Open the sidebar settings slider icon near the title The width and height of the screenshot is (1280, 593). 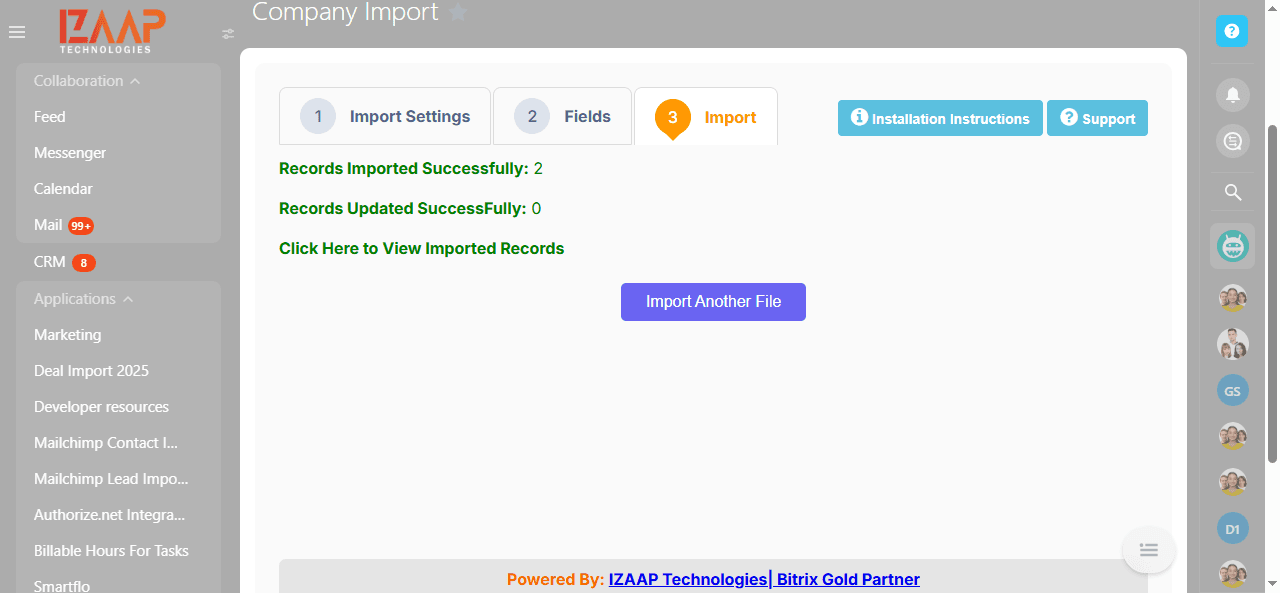227,33
